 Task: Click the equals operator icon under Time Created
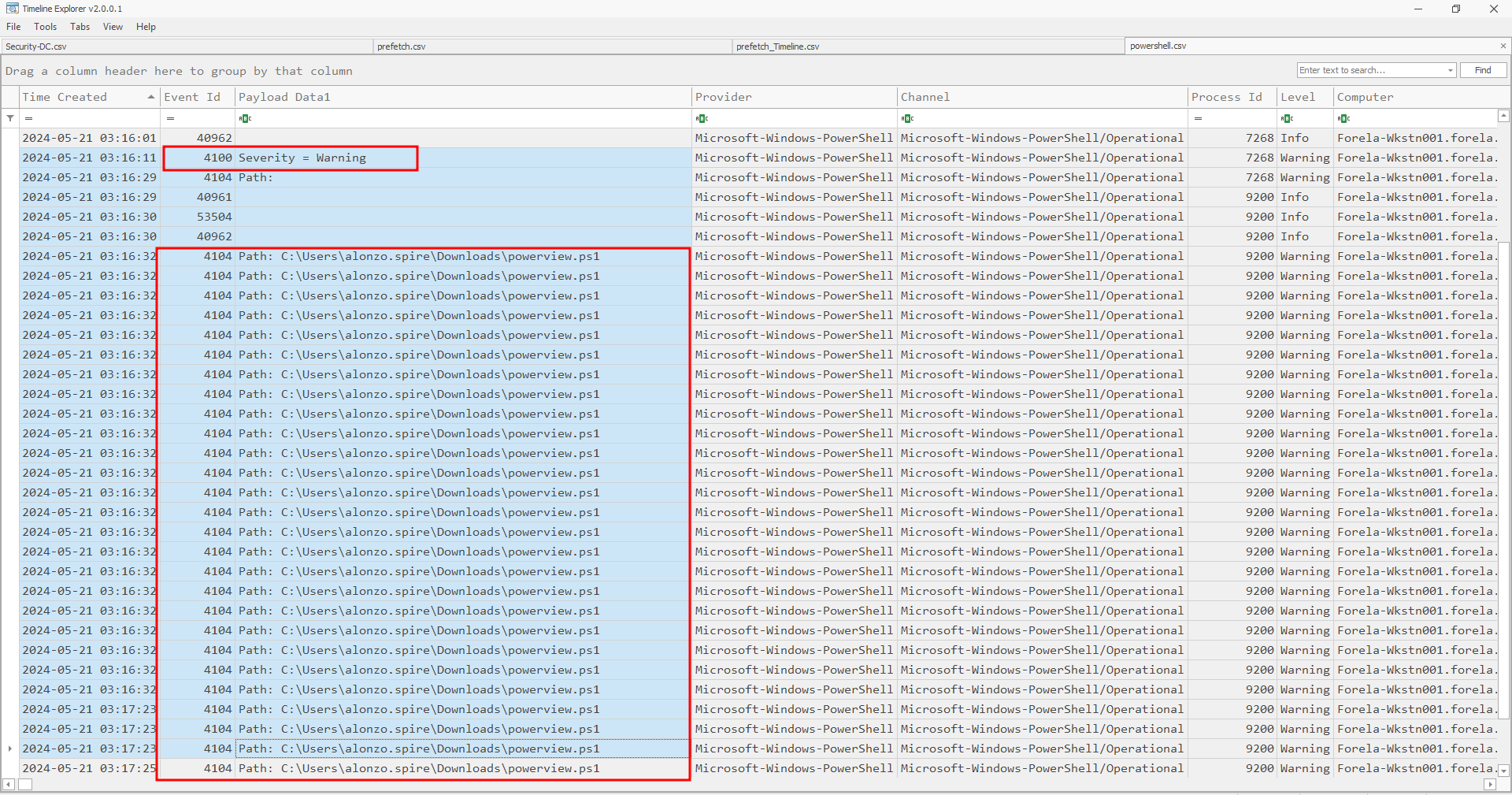click(x=28, y=118)
